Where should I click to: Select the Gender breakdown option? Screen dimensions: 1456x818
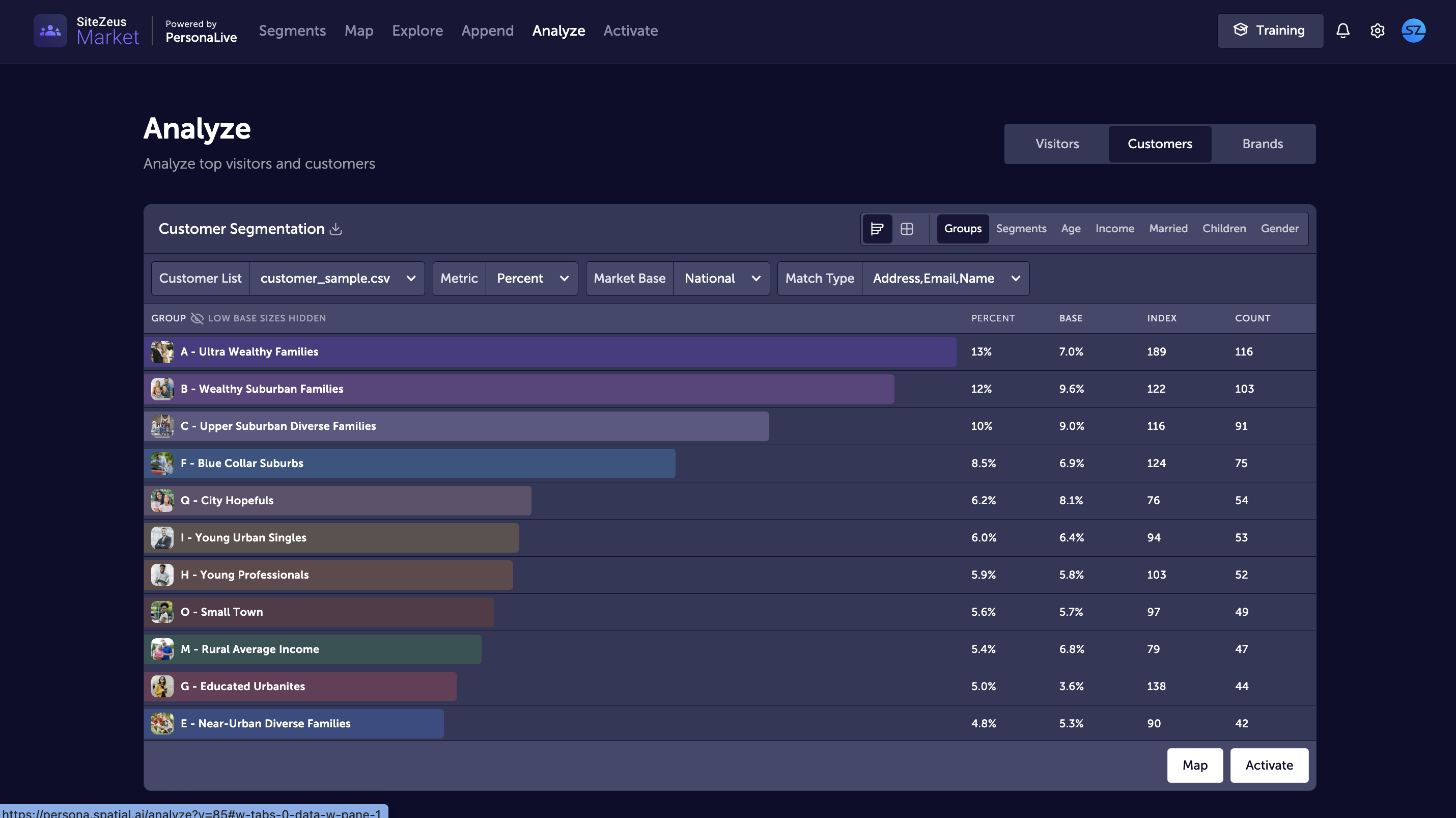pyautogui.click(x=1279, y=228)
